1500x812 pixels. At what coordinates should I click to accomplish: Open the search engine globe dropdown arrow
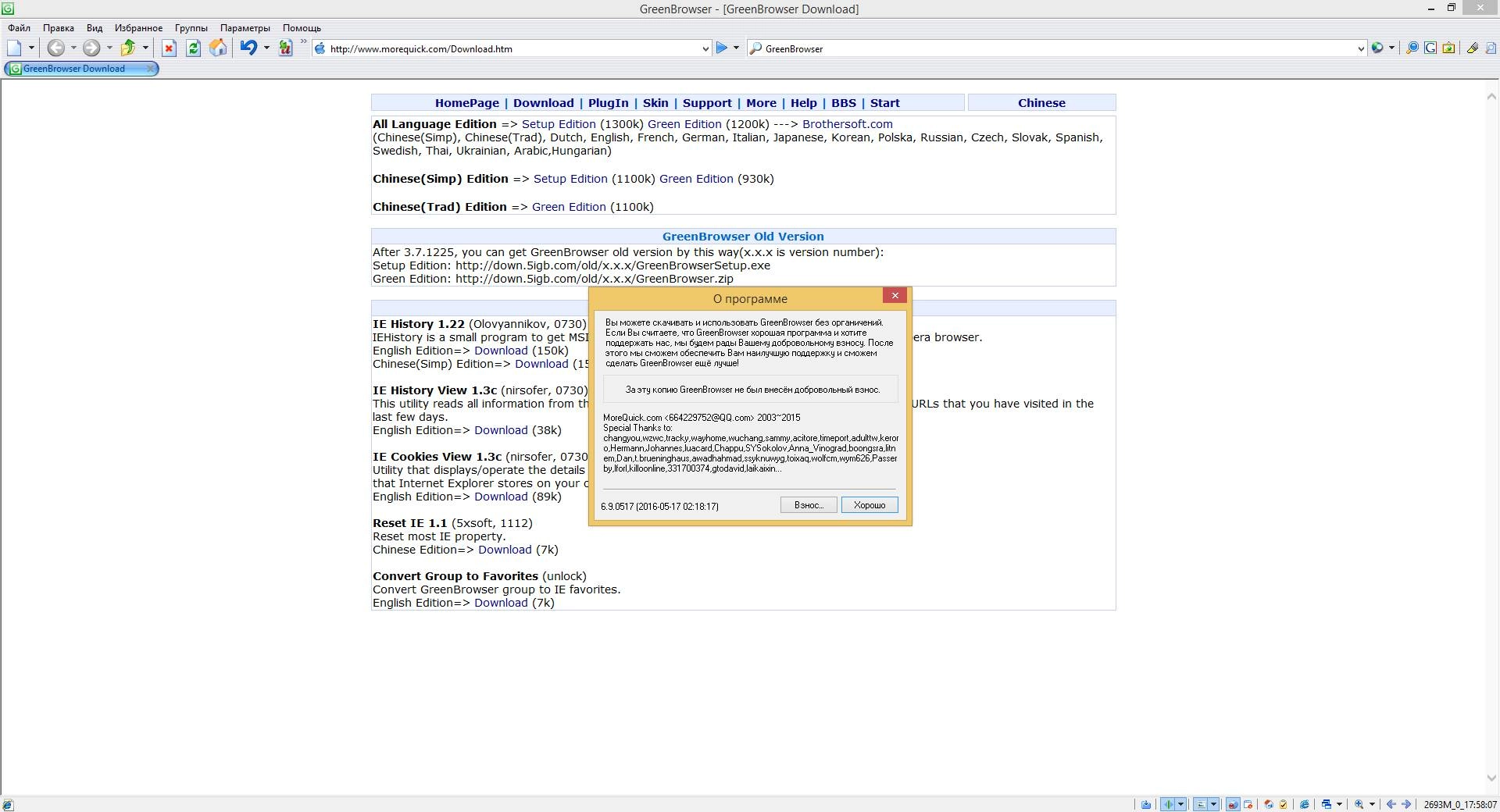pyautogui.click(x=1391, y=48)
